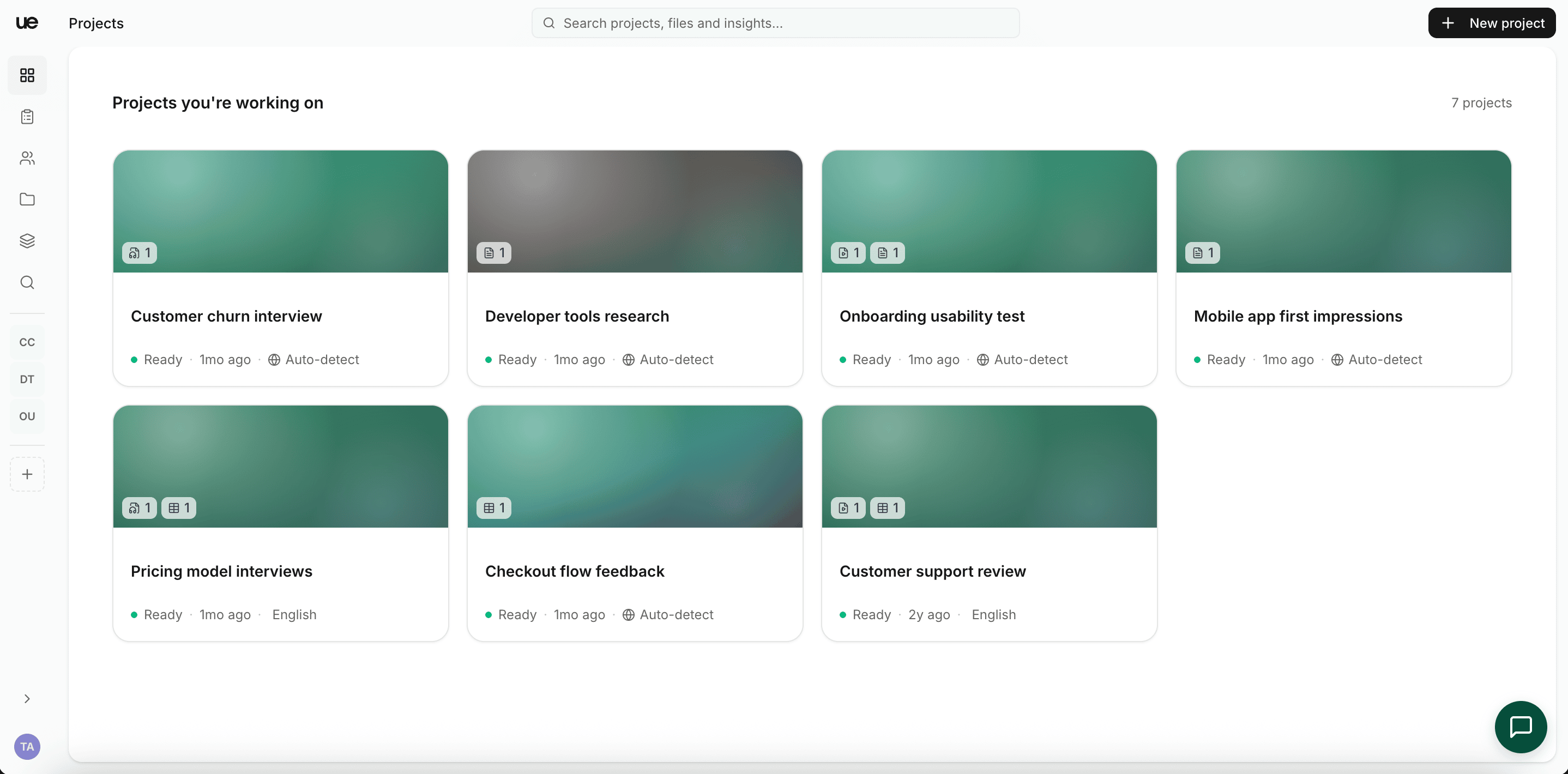
Task: Click 2y ago timestamp on Customer support review
Action: pos(929,615)
